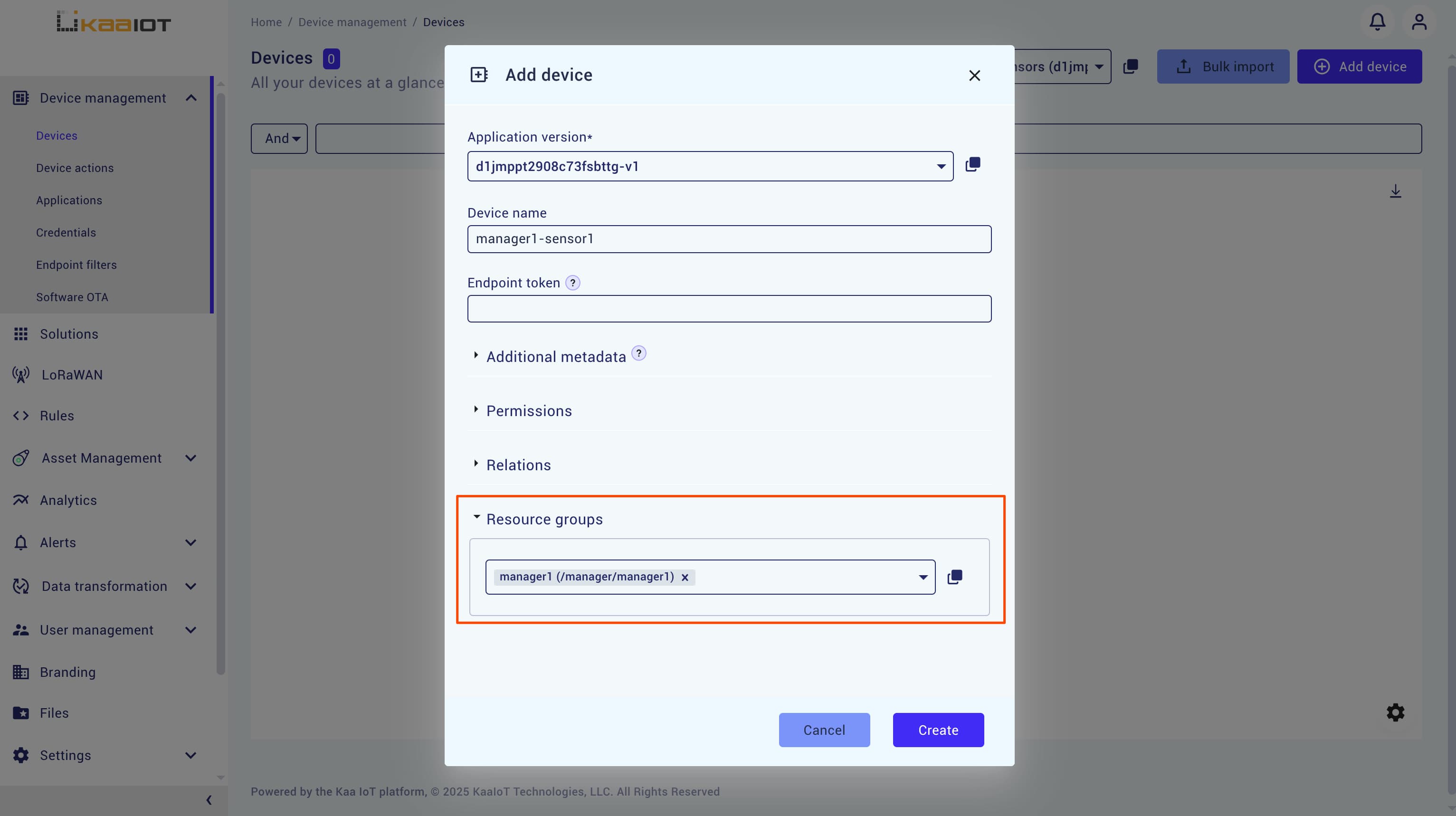Open Endpoint filters in the sidebar
The height and width of the screenshot is (816, 1456).
click(x=76, y=265)
